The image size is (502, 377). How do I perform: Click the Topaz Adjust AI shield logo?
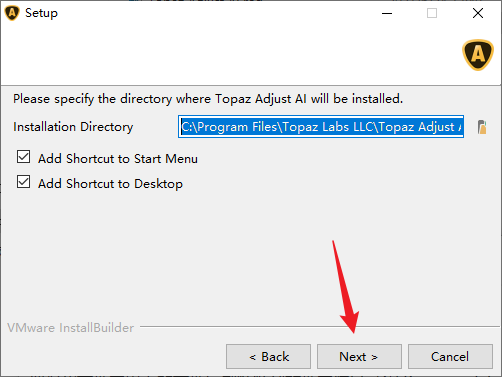(x=478, y=55)
